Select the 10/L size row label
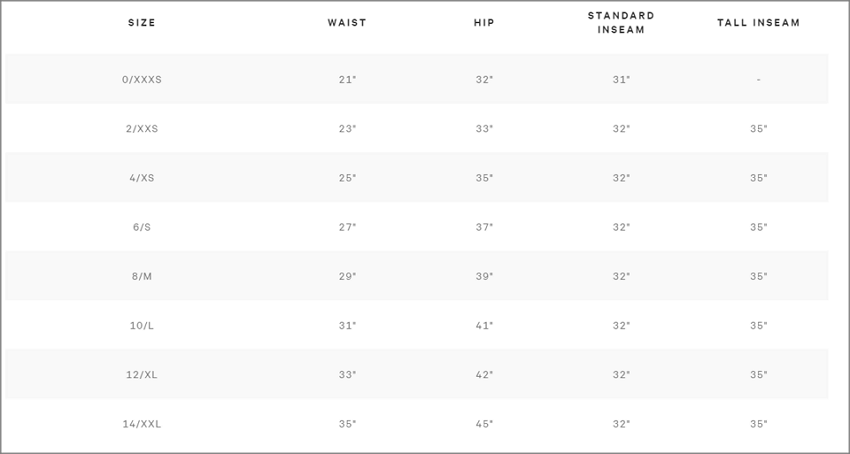Screen dimensions: 850x454 (x=141, y=325)
